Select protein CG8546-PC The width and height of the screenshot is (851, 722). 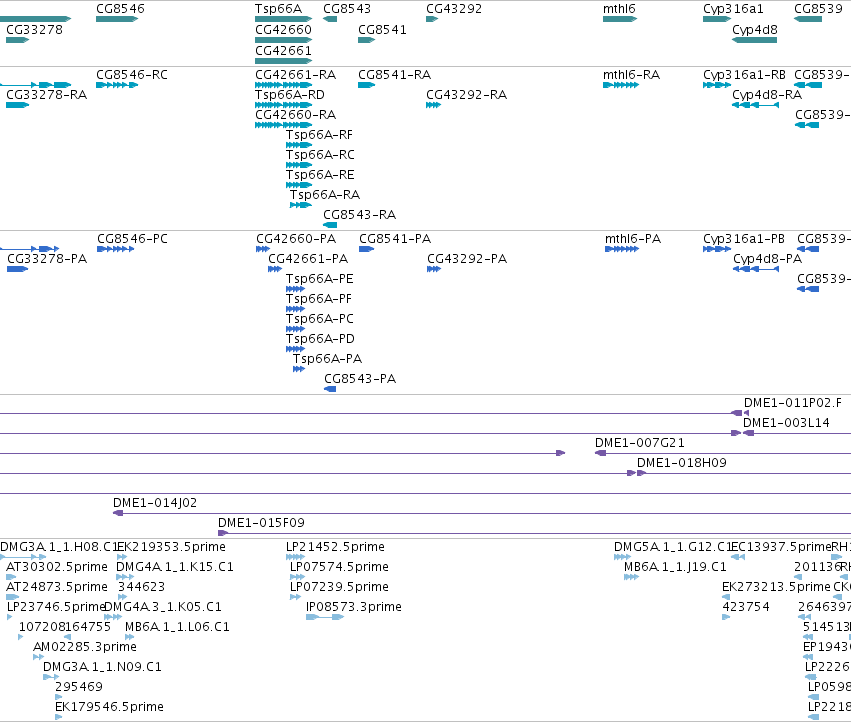pyautogui.click(x=116, y=249)
